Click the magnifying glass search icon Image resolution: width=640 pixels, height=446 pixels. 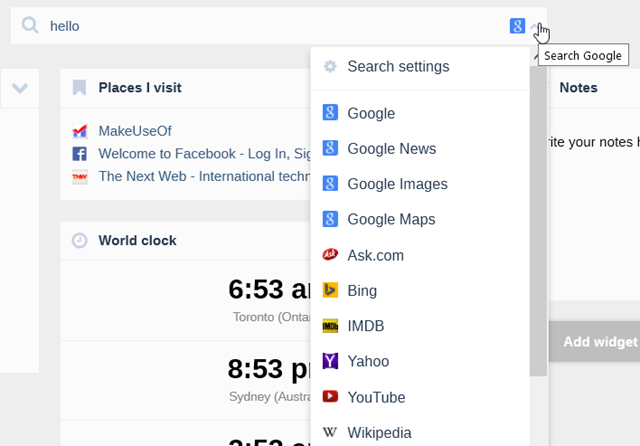(30, 26)
